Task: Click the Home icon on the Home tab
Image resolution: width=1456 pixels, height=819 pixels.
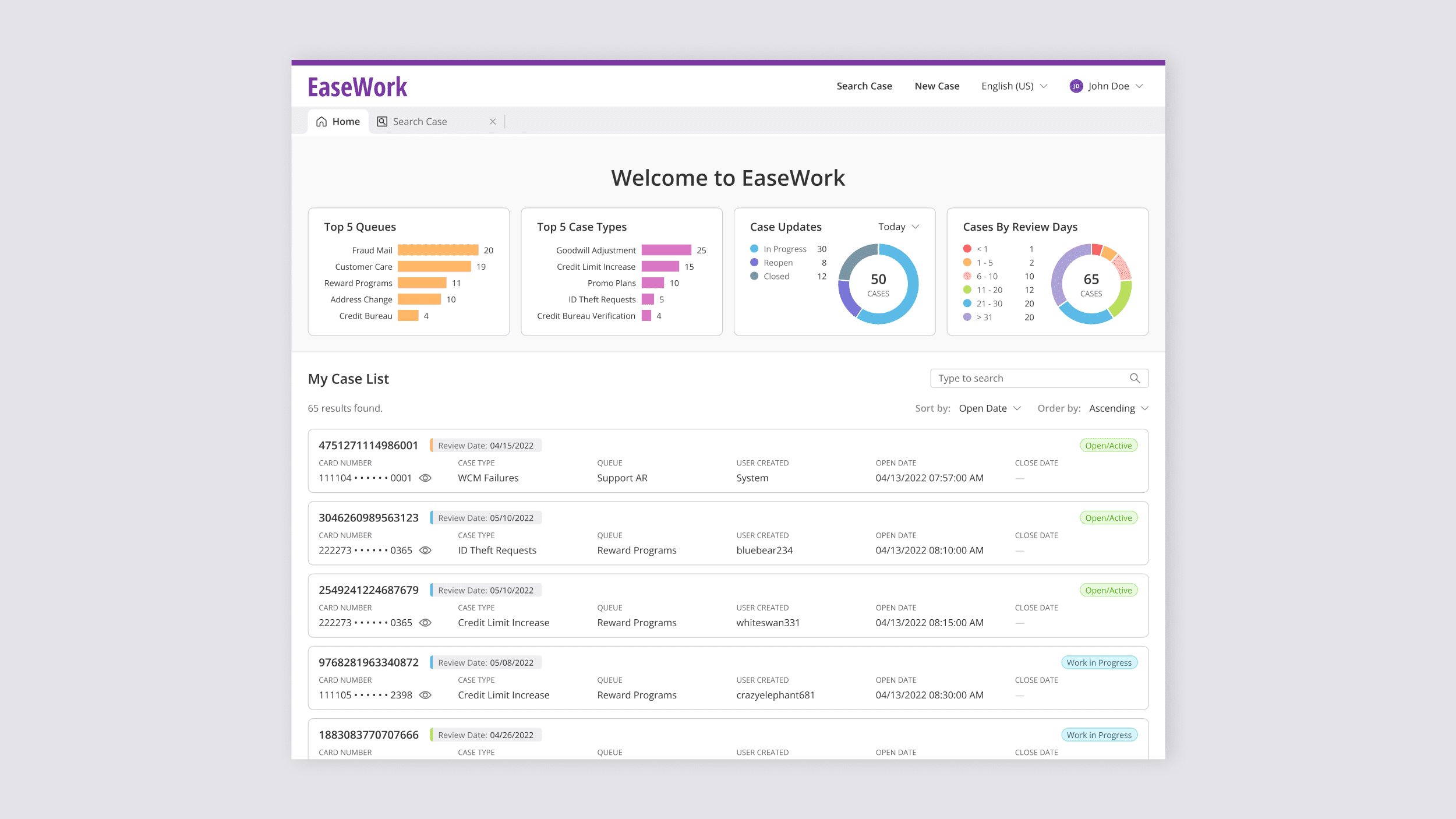Action: coord(321,121)
